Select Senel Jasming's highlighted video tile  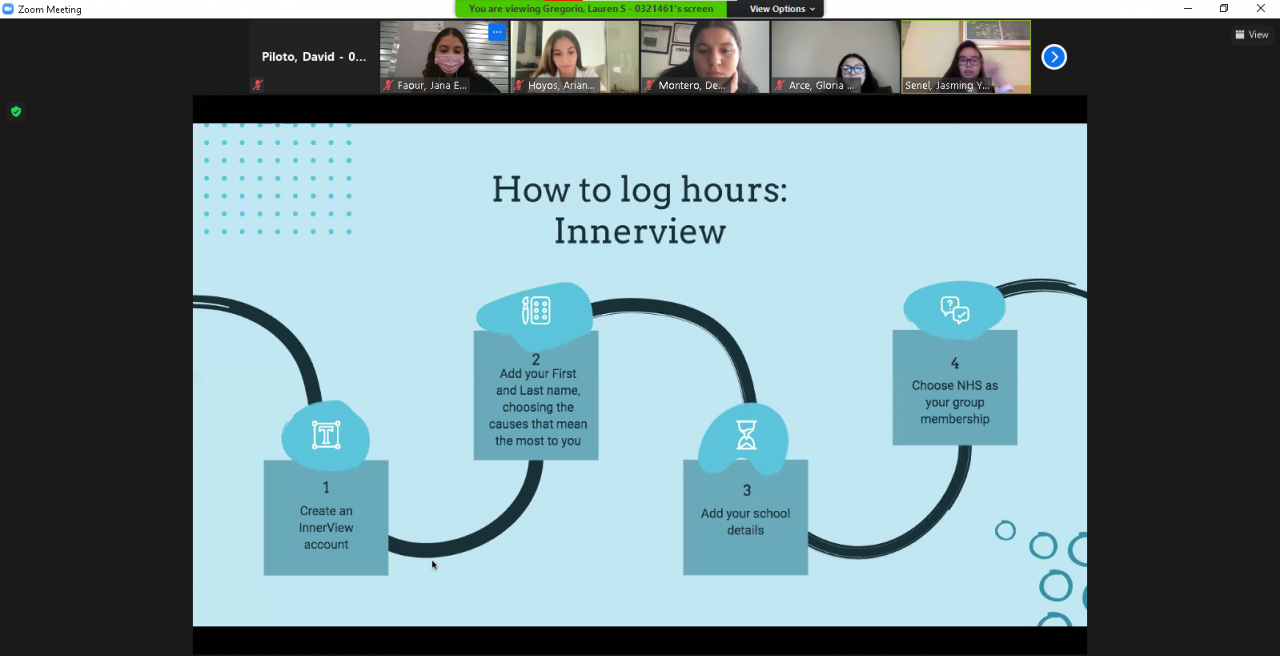point(966,57)
